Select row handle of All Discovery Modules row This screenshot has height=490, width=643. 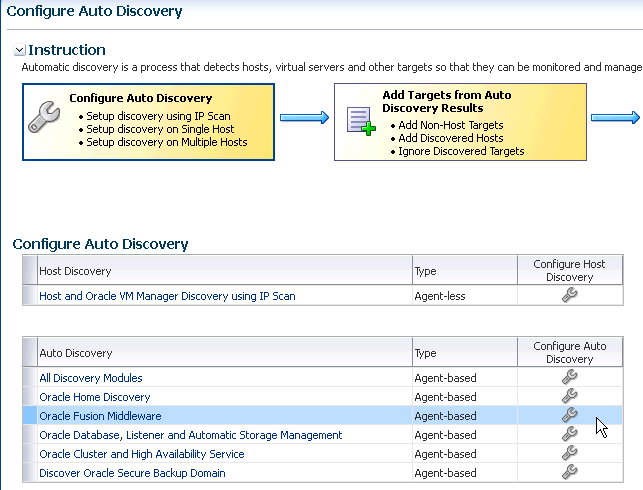click(30, 377)
